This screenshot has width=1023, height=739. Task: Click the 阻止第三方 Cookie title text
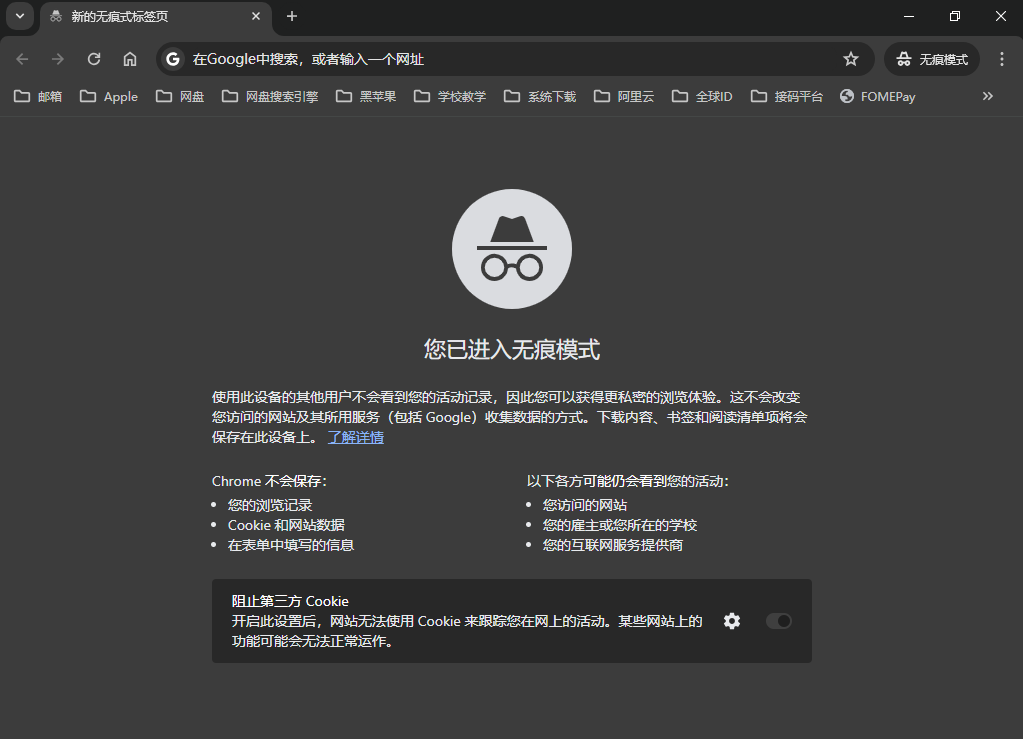pos(290,601)
